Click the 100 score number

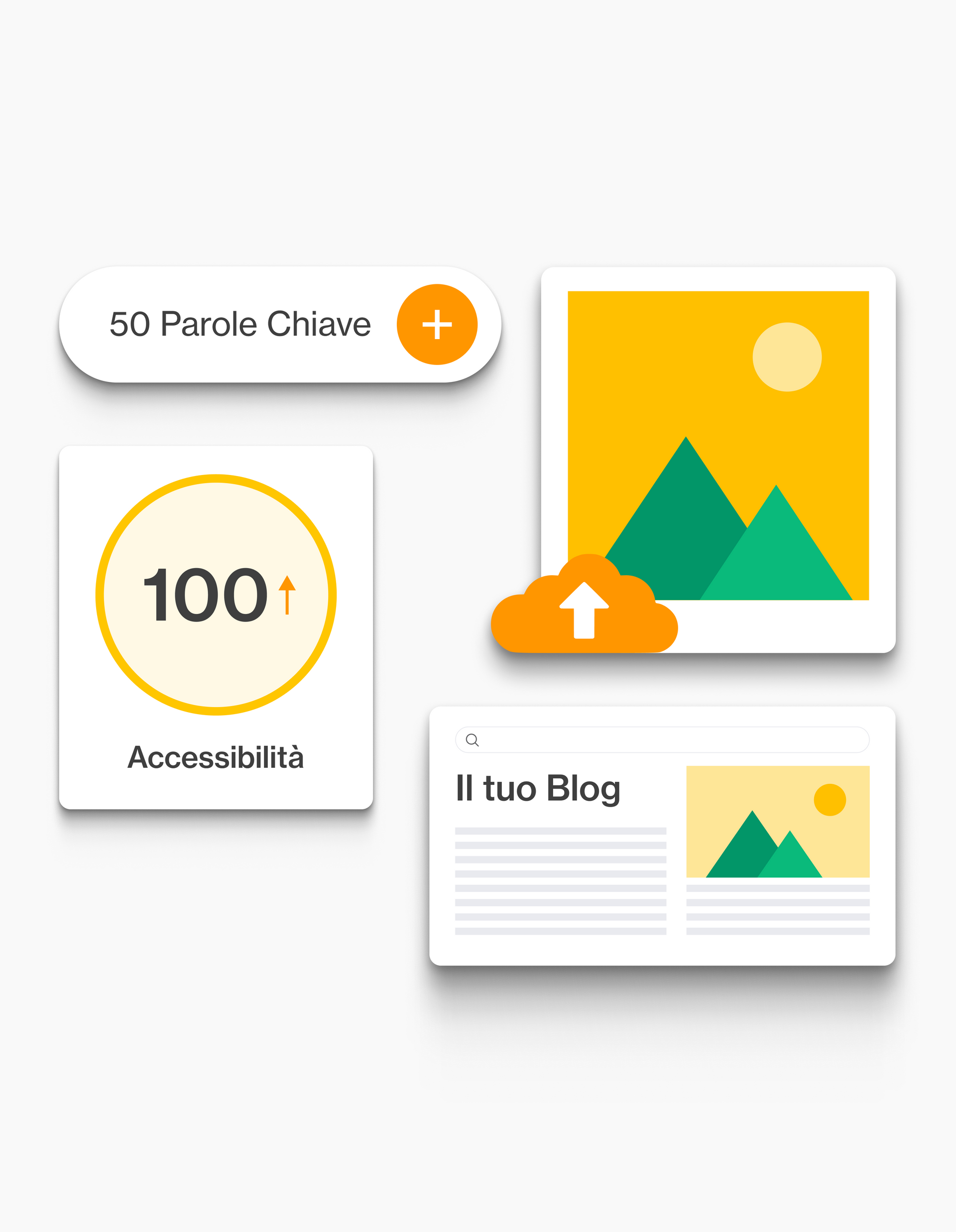point(205,595)
